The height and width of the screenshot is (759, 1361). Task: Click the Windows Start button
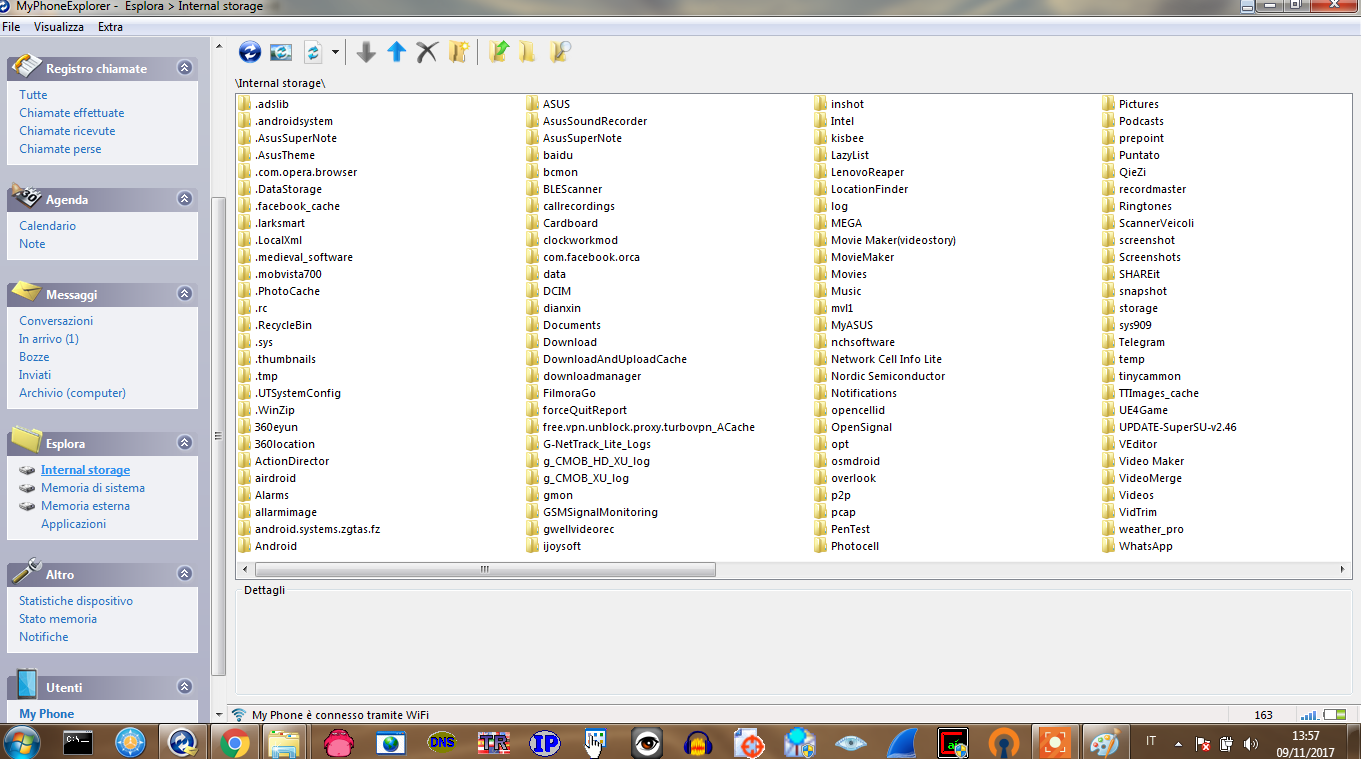(22, 743)
